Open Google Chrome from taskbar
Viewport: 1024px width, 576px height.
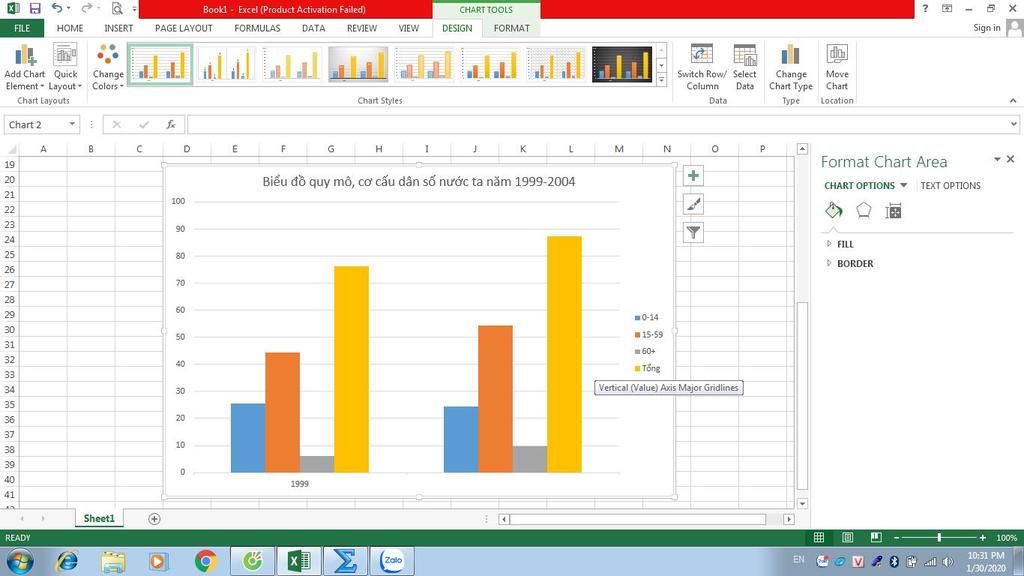[205, 561]
